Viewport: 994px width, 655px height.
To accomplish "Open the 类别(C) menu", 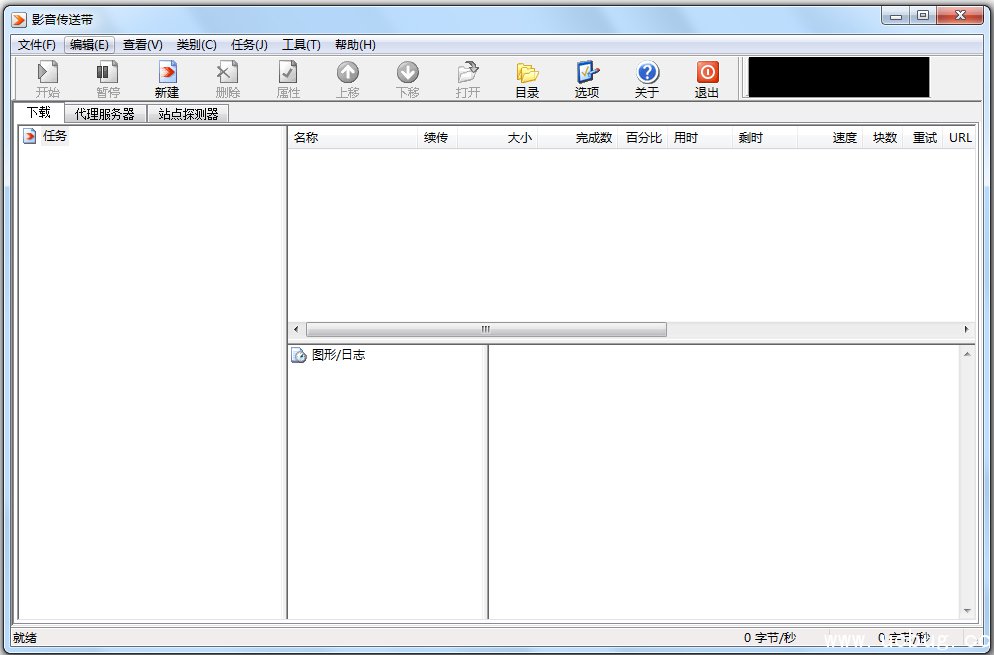I will 196,45.
